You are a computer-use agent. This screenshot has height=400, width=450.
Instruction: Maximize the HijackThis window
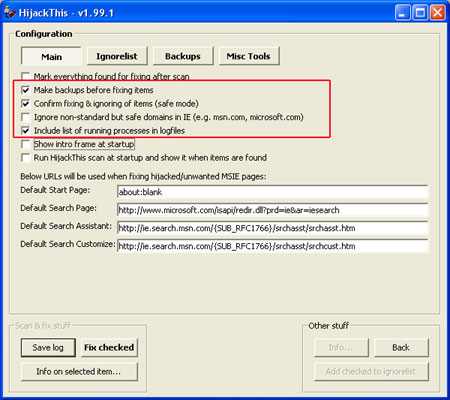pyautogui.click(x=420, y=13)
